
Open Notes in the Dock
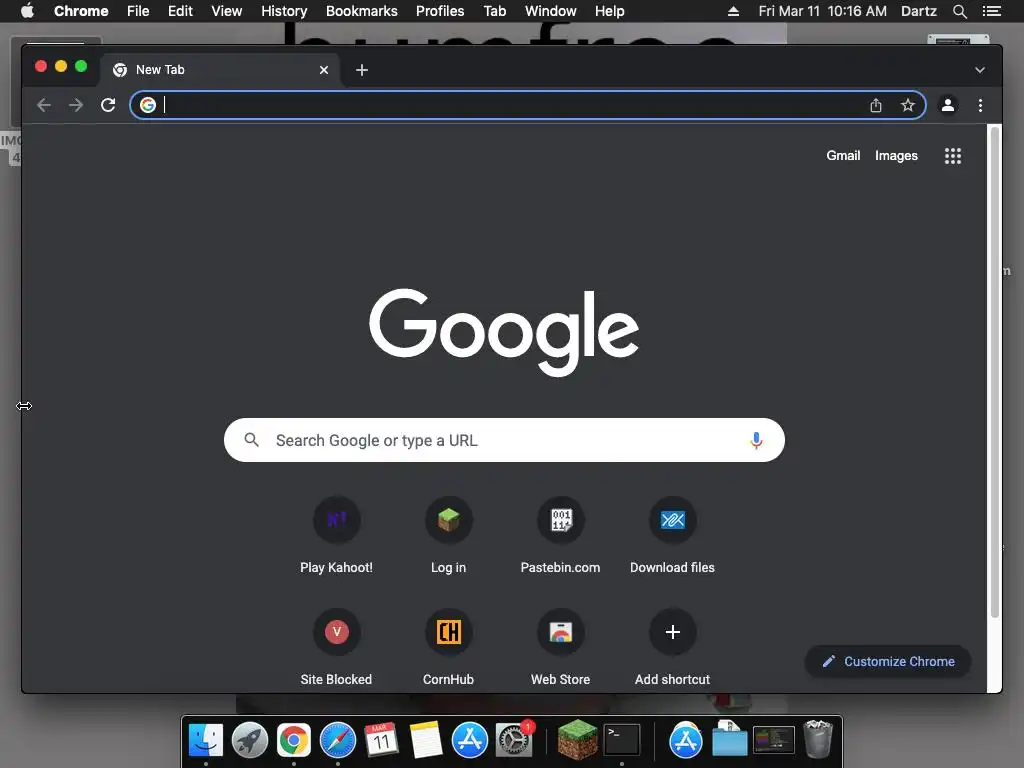point(426,740)
